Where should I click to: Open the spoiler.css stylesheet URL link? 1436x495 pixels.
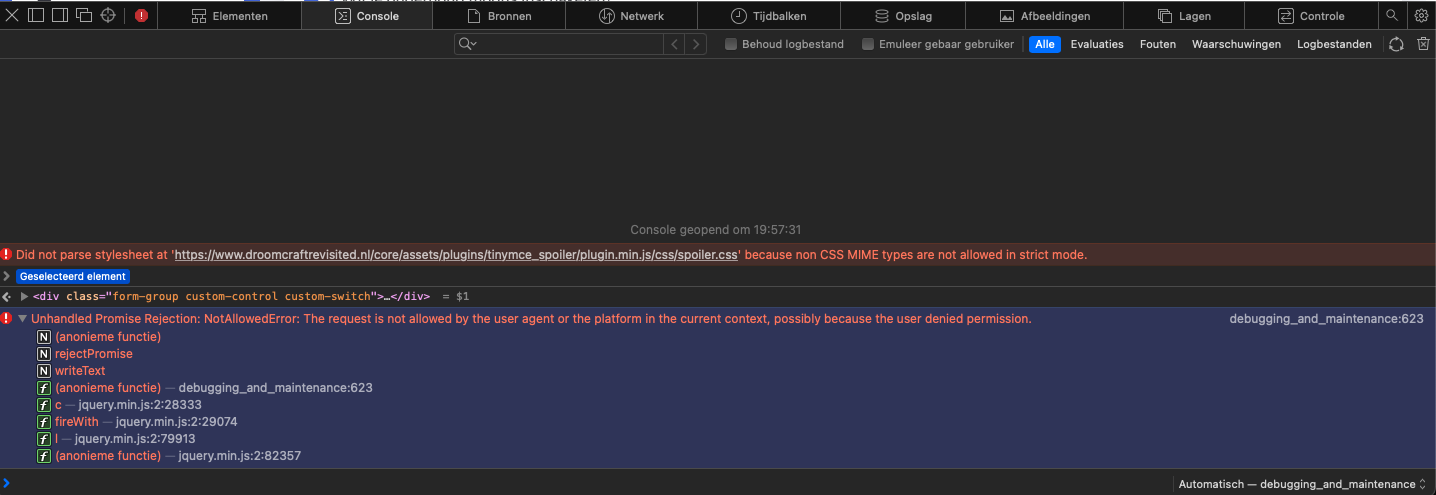457,255
